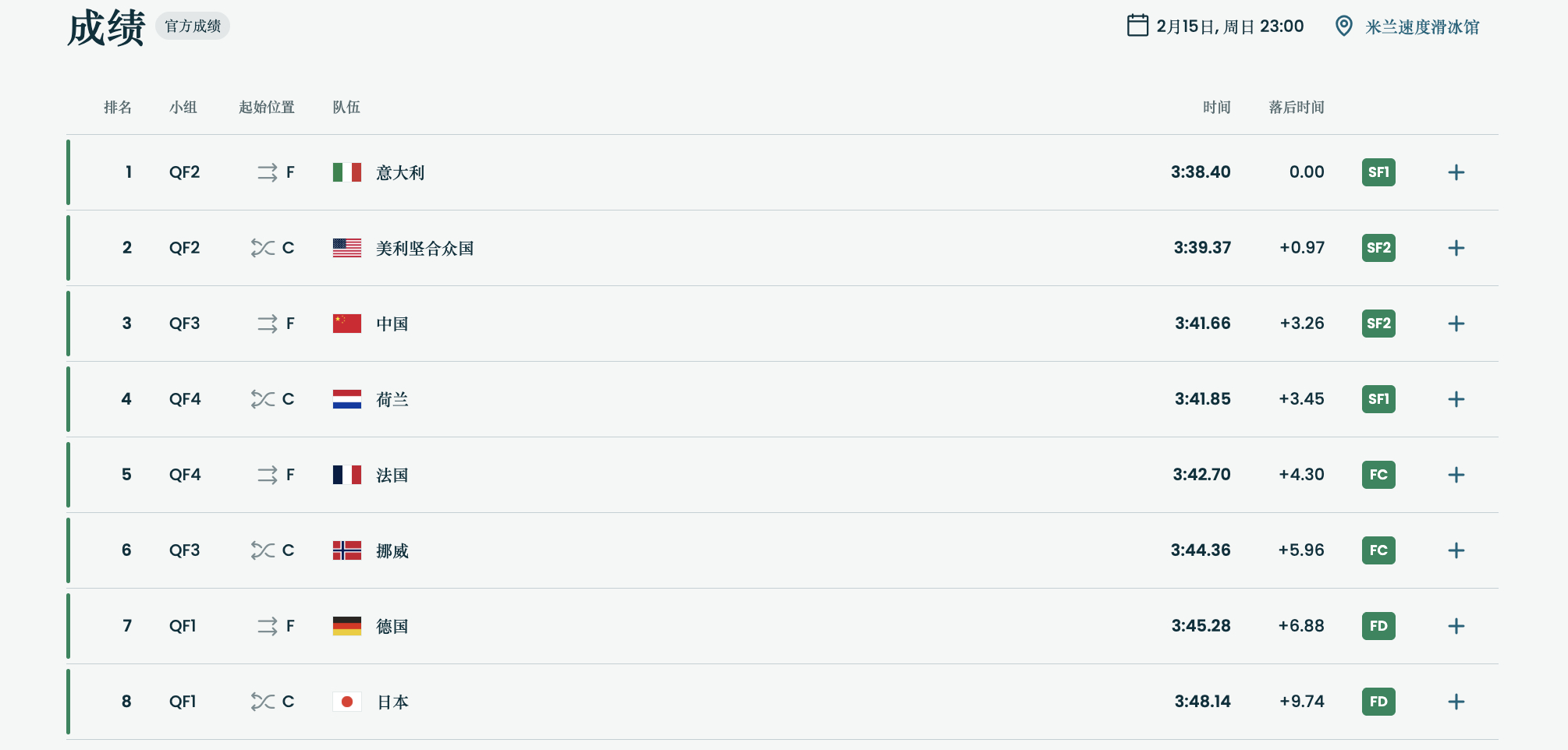The height and width of the screenshot is (750, 1568).
Task: Click the United States flag icon
Action: [346, 248]
